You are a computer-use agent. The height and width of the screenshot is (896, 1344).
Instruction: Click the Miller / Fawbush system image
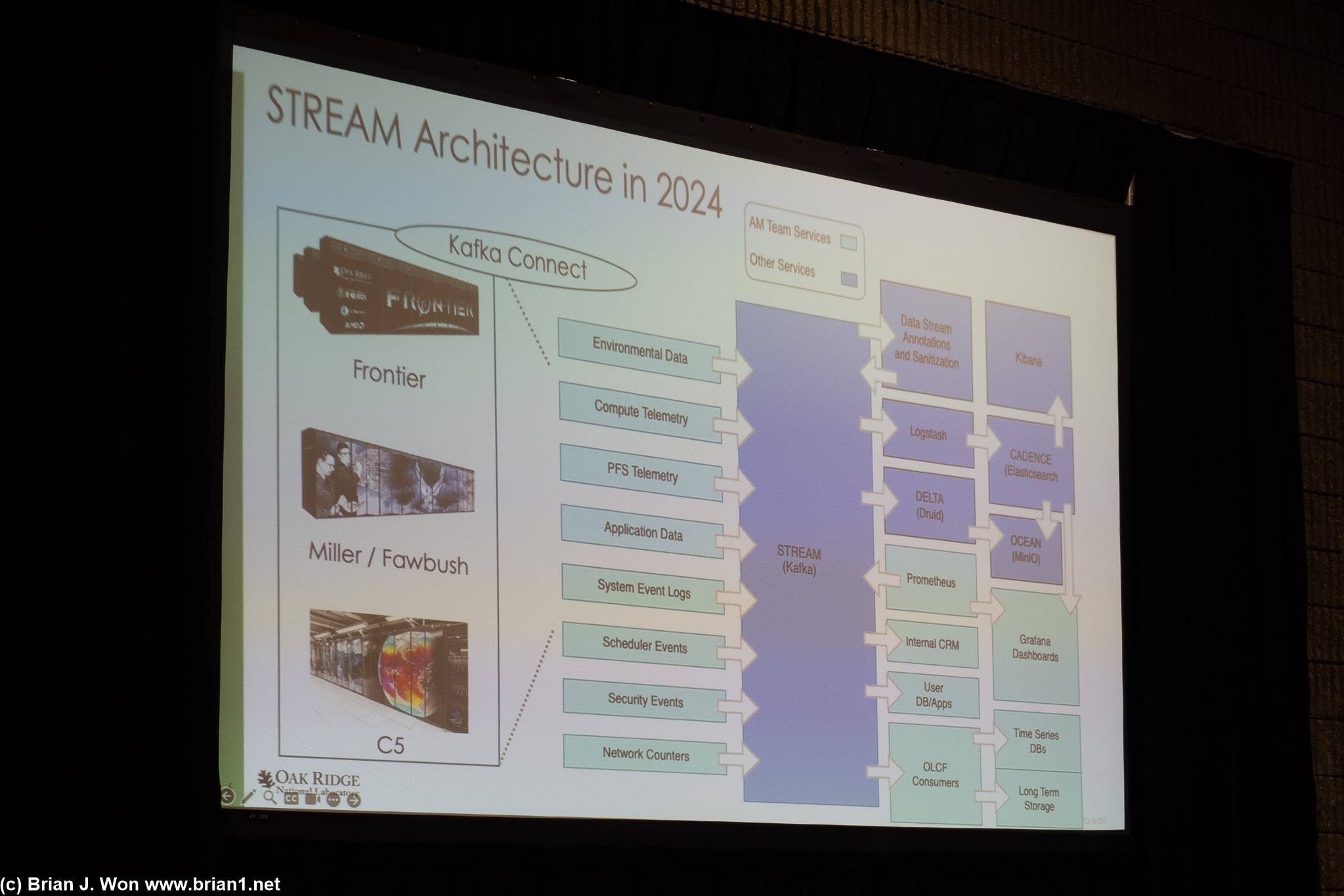pos(388,473)
